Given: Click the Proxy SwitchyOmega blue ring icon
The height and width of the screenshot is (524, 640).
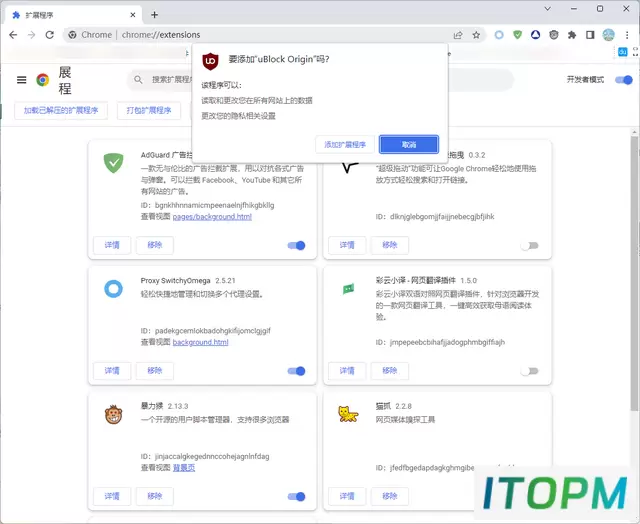Looking at the screenshot, I should tap(113, 289).
